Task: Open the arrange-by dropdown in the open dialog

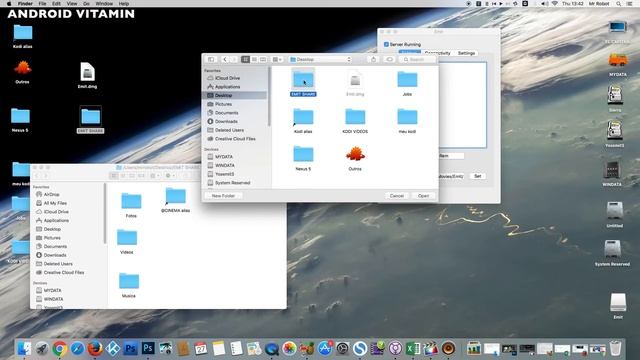Action: pyautogui.click(x=277, y=60)
